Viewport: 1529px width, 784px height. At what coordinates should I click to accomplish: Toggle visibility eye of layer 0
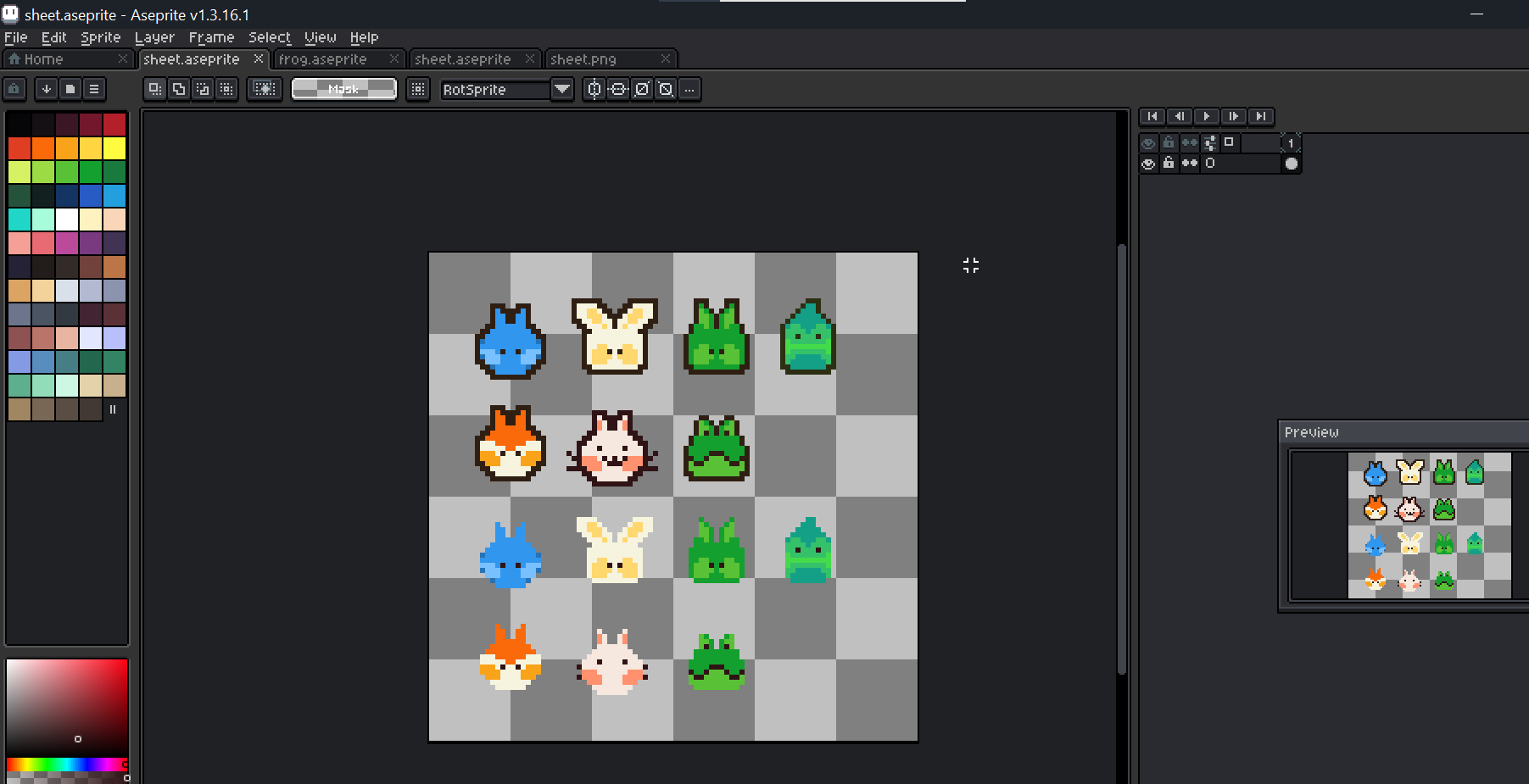pos(1148,164)
